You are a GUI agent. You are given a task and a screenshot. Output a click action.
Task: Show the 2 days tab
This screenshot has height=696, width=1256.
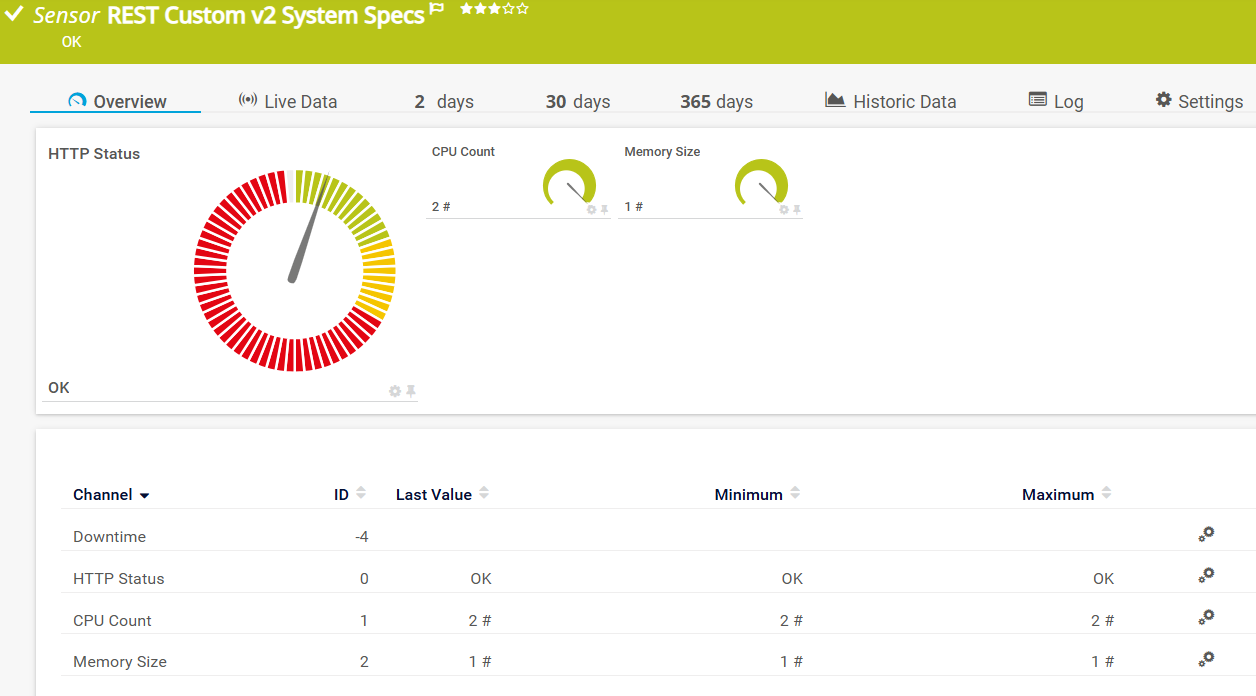pyautogui.click(x=444, y=101)
